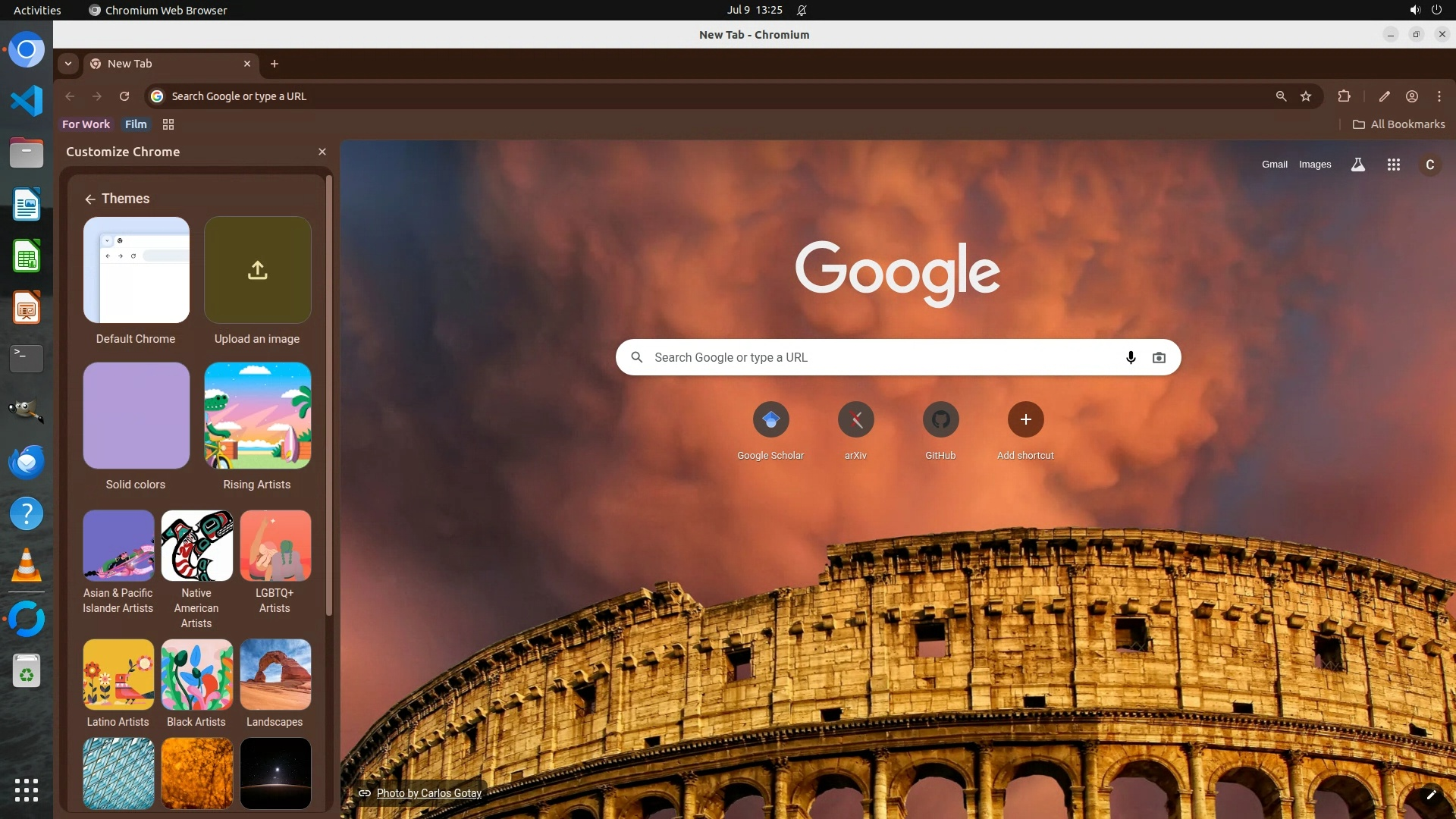Open the Extensions puzzle icon

click(x=1344, y=96)
